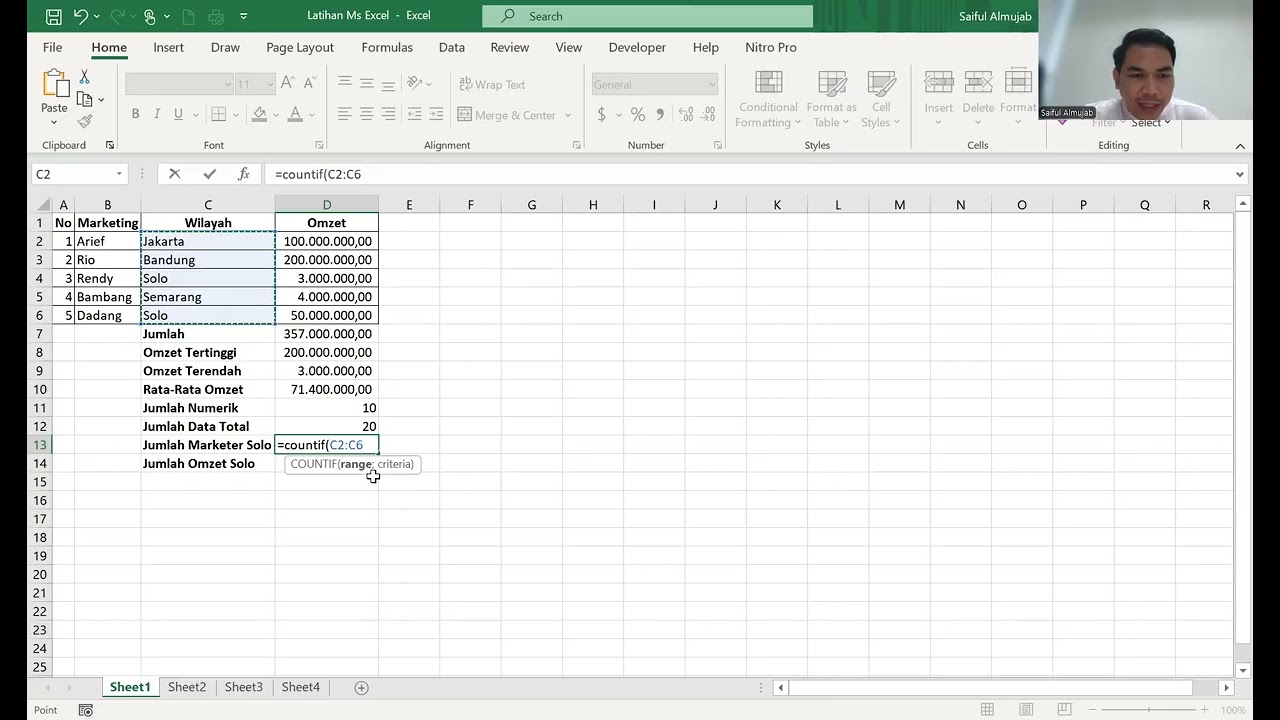1280x720 pixels.
Task: Open Format as Table menu
Action: (831, 99)
